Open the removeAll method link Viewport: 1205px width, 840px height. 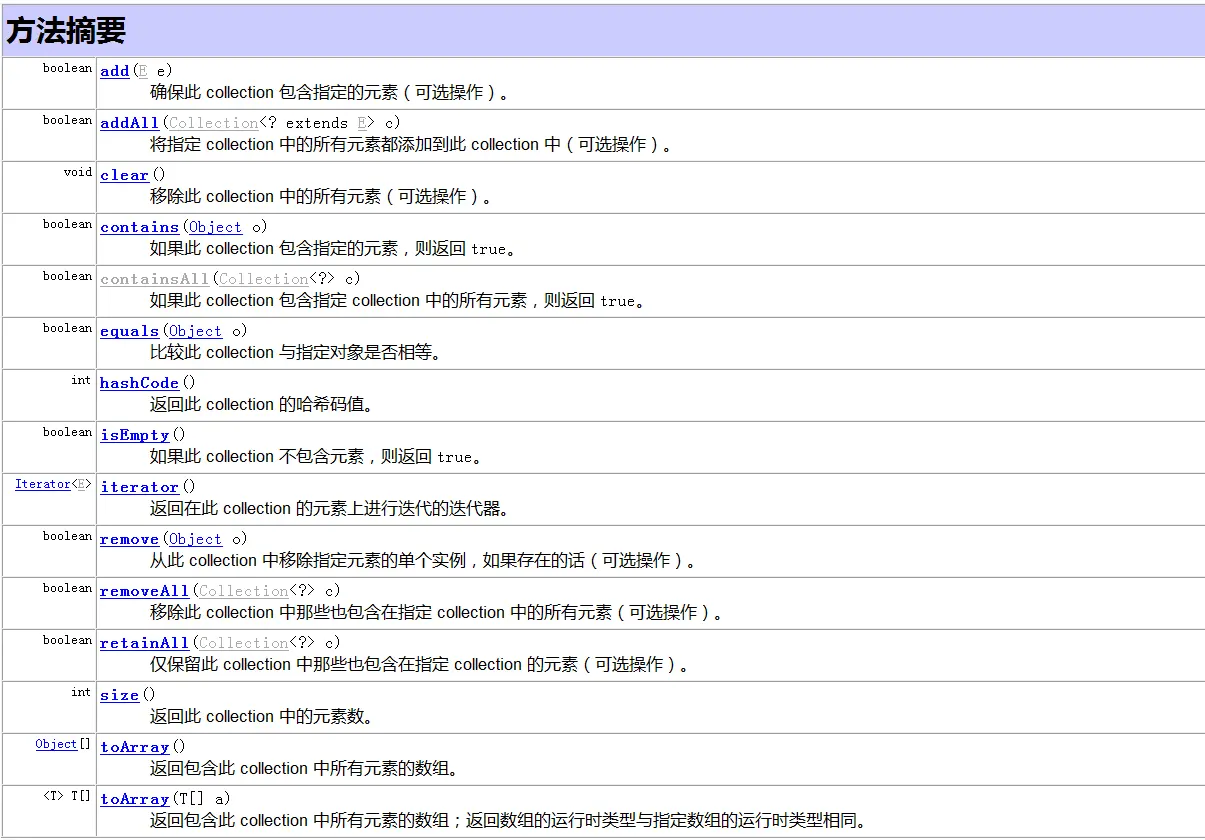tap(145, 591)
